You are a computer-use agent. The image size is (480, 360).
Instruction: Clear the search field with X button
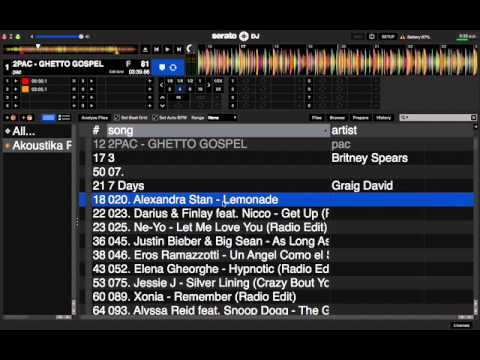[x=473, y=118]
